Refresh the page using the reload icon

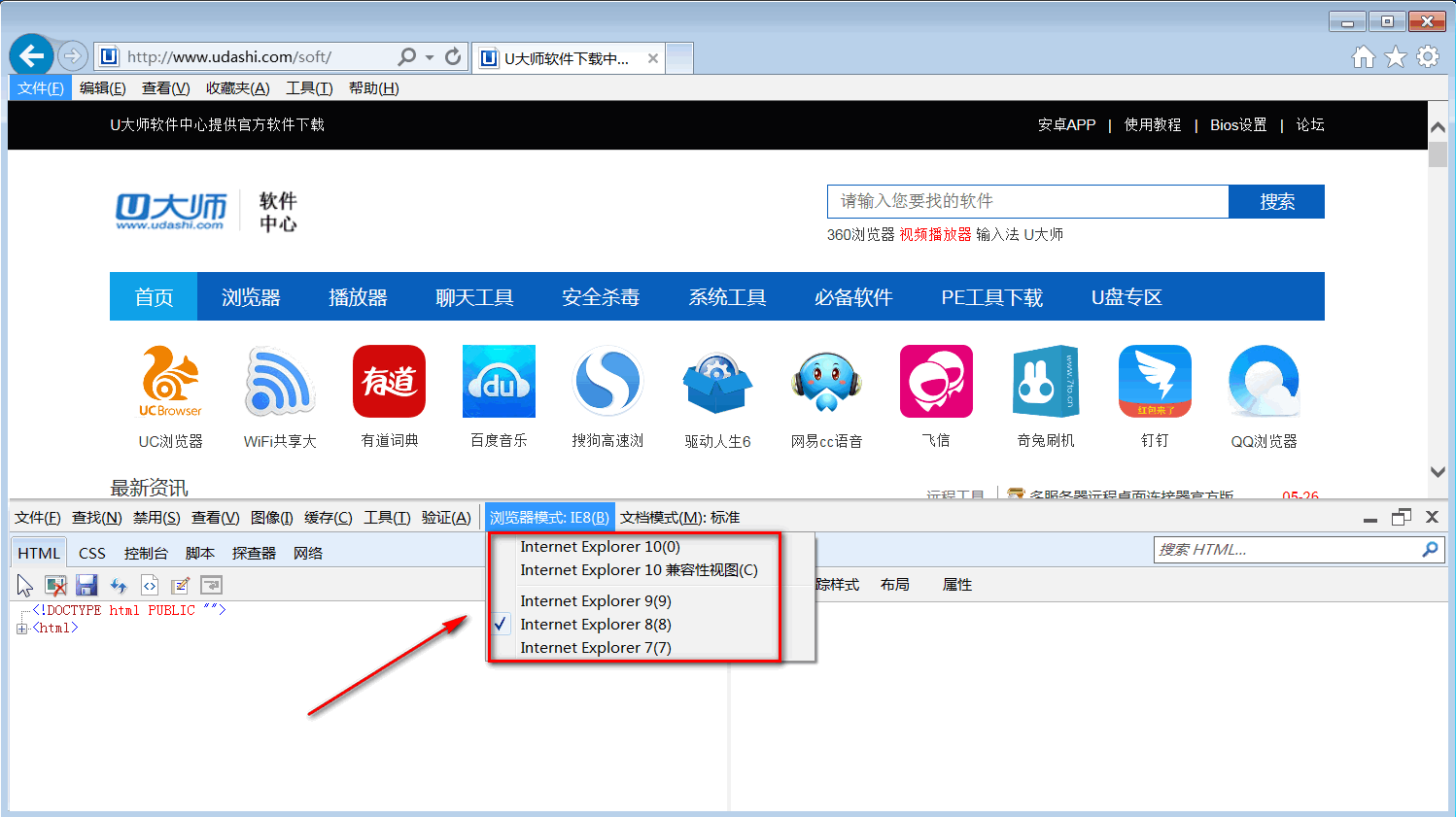click(x=453, y=57)
